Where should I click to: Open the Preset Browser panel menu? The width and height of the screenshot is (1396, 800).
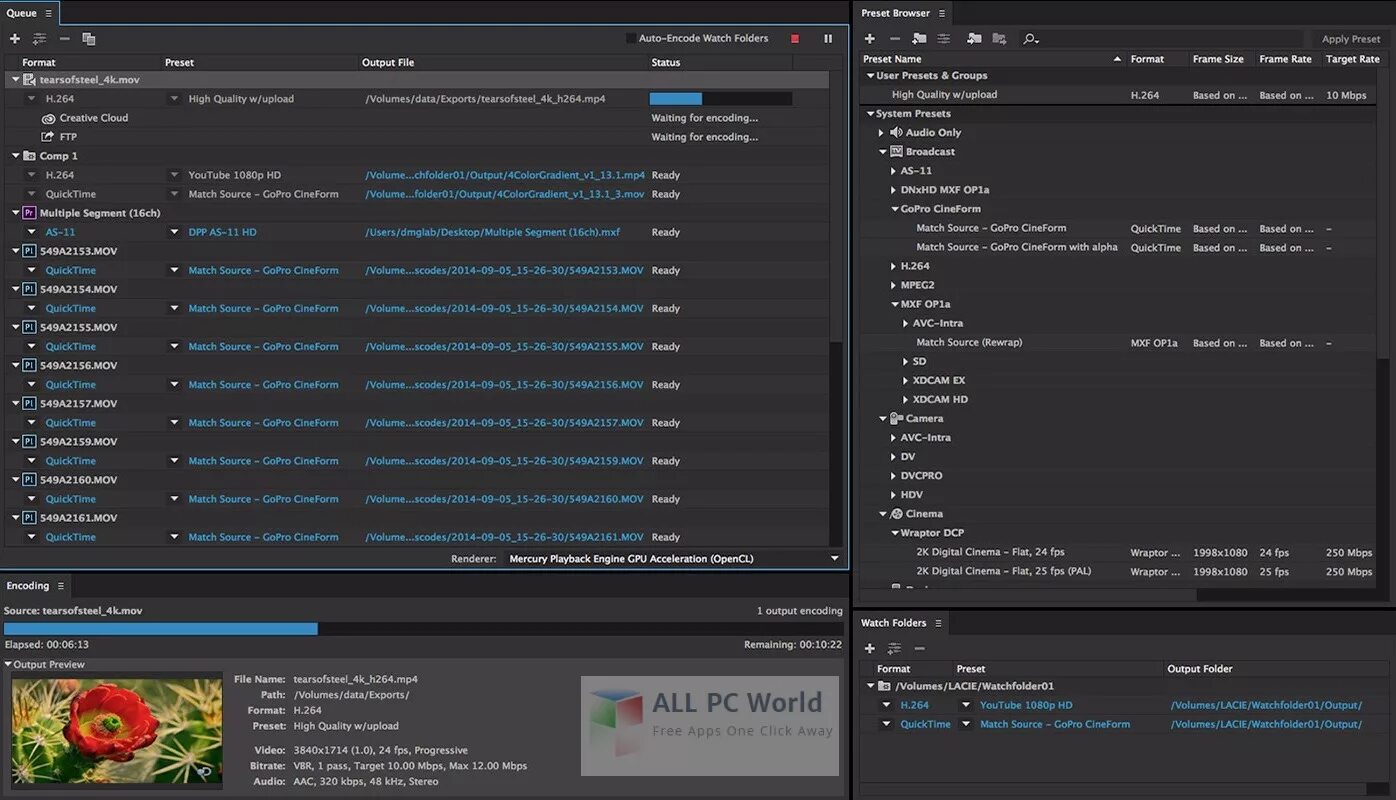click(942, 14)
